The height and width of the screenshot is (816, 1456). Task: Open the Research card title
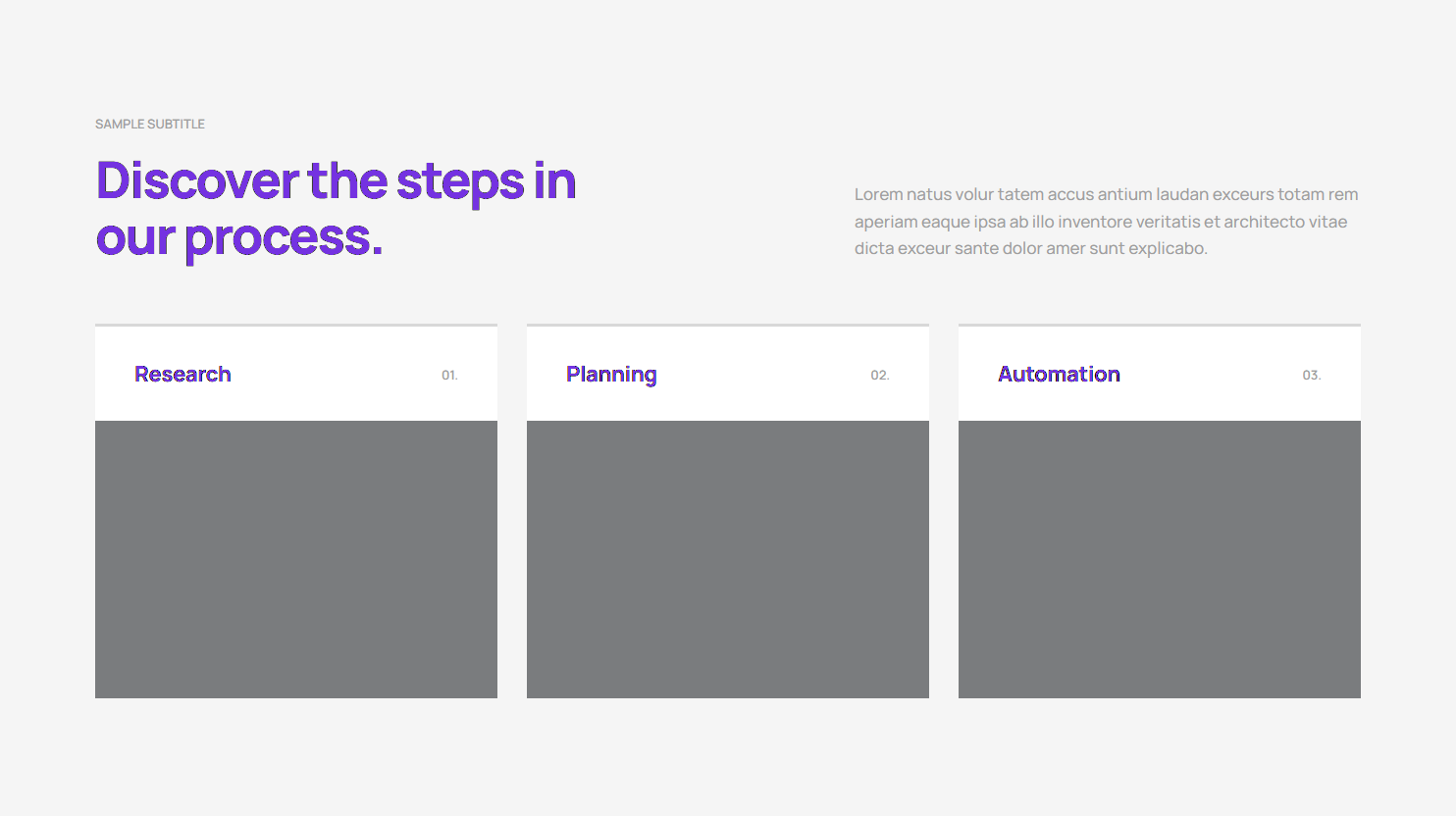tap(182, 375)
